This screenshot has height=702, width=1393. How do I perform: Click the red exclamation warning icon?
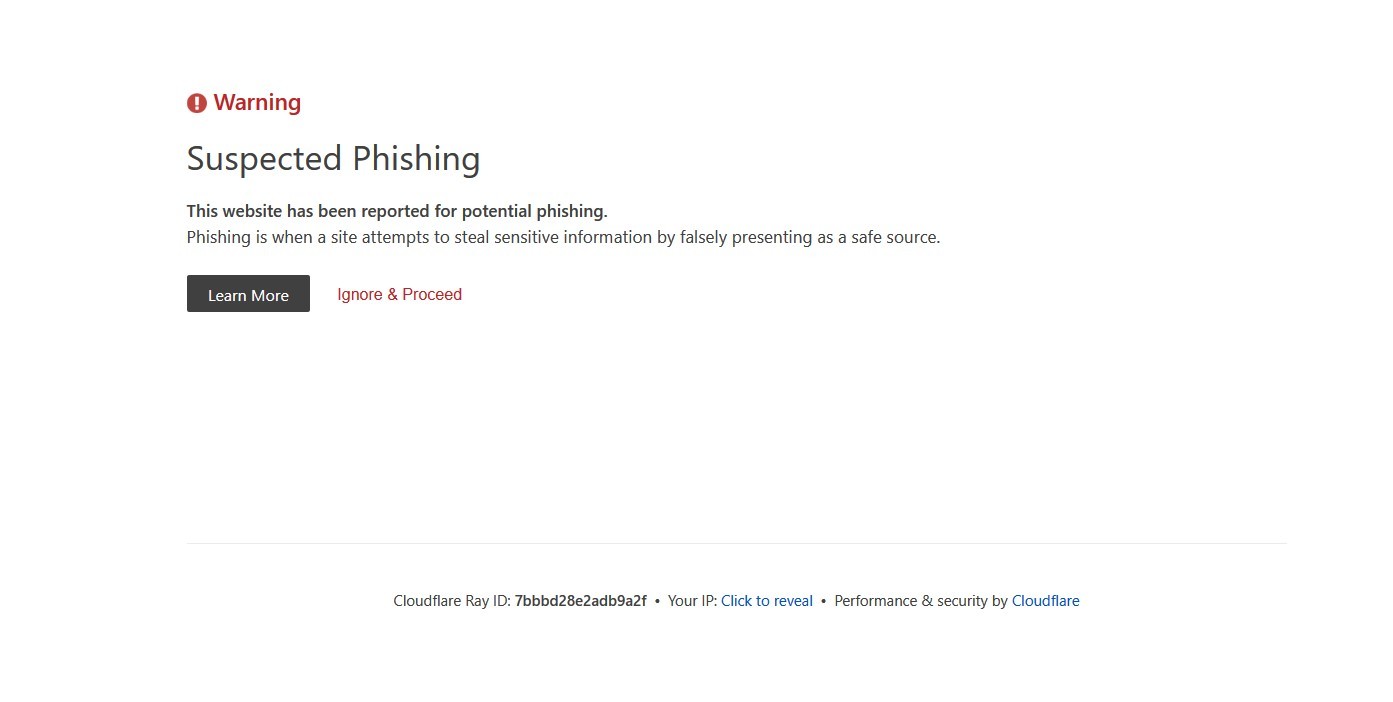click(197, 103)
